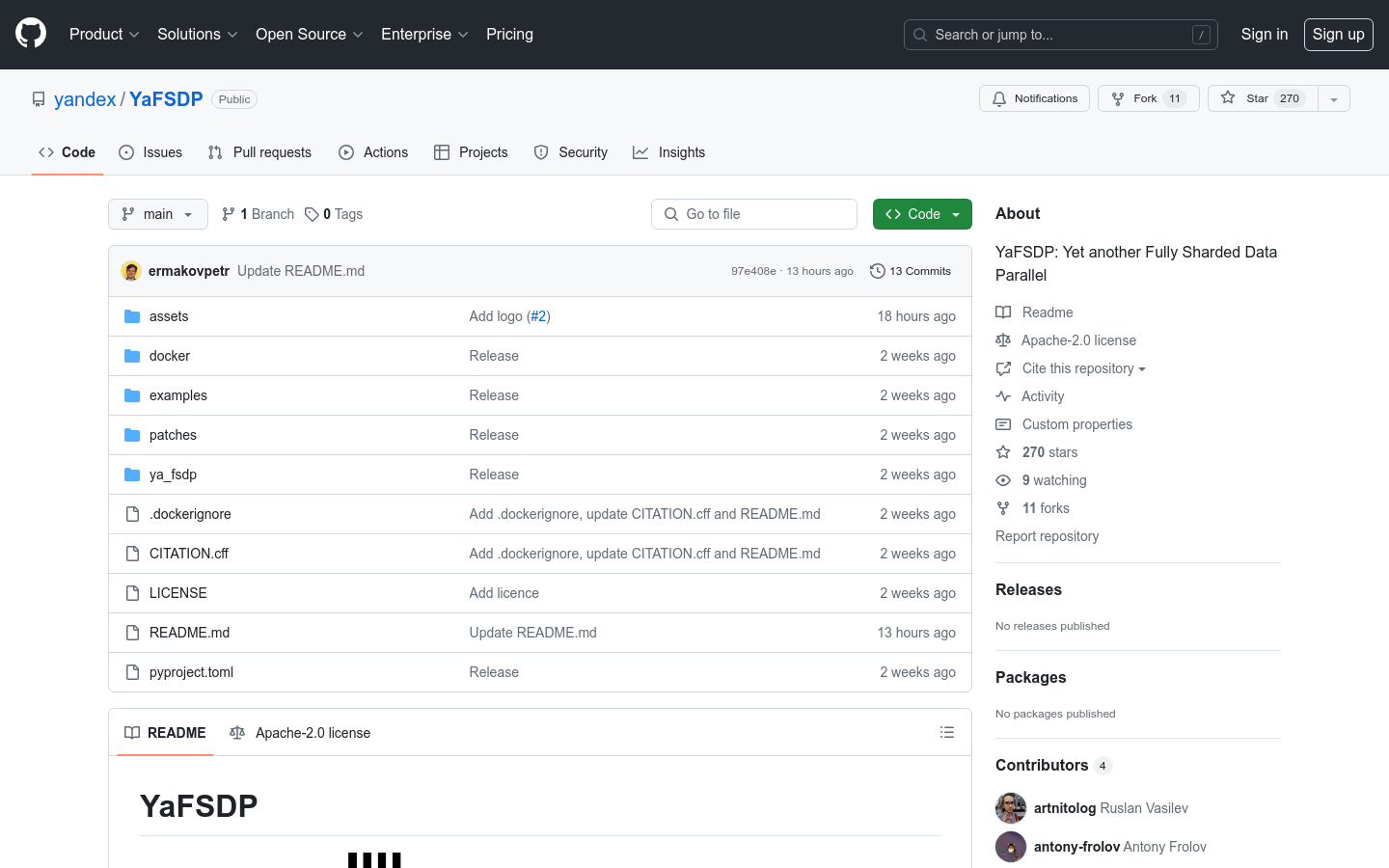1389x868 pixels.
Task: Switch to the Pull requests tab
Action: coord(259,152)
